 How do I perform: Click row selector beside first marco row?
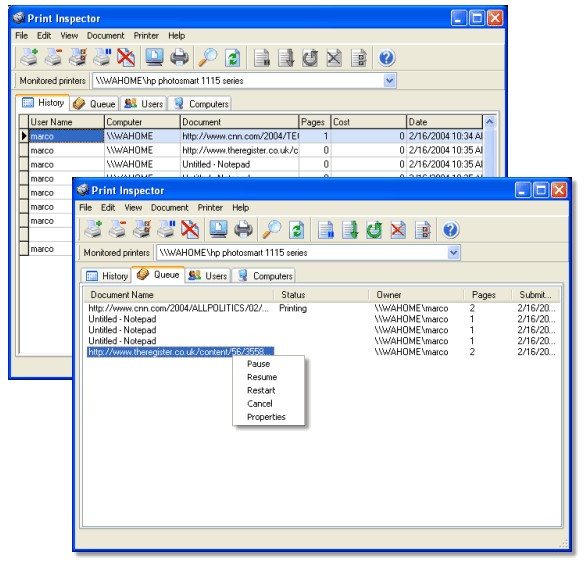[x=24, y=136]
